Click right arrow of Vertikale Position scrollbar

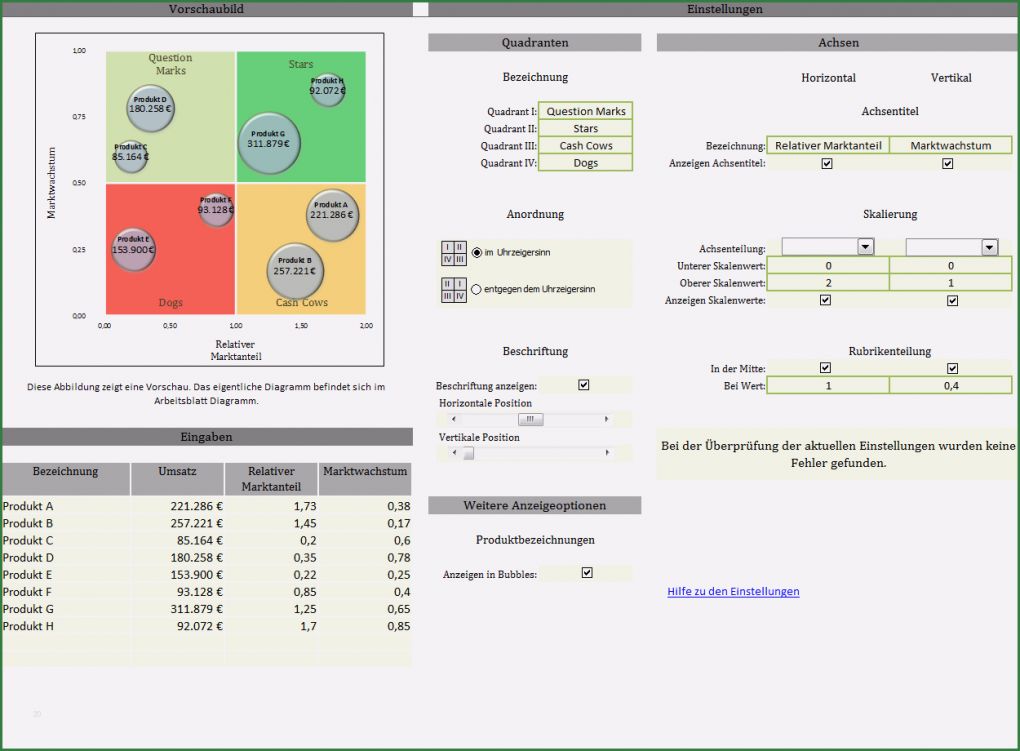tap(606, 453)
